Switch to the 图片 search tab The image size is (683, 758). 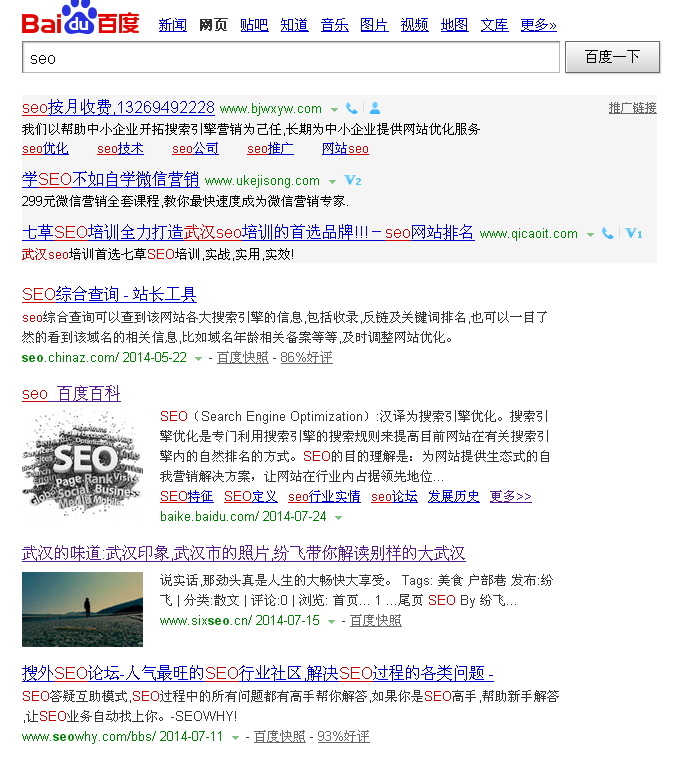pyautogui.click(x=374, y=25)
